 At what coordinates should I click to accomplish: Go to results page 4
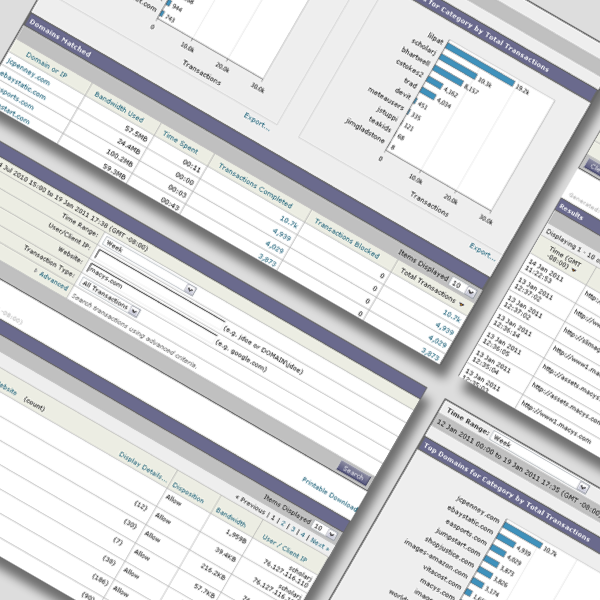pyautogui.click(x=303, y=535)
